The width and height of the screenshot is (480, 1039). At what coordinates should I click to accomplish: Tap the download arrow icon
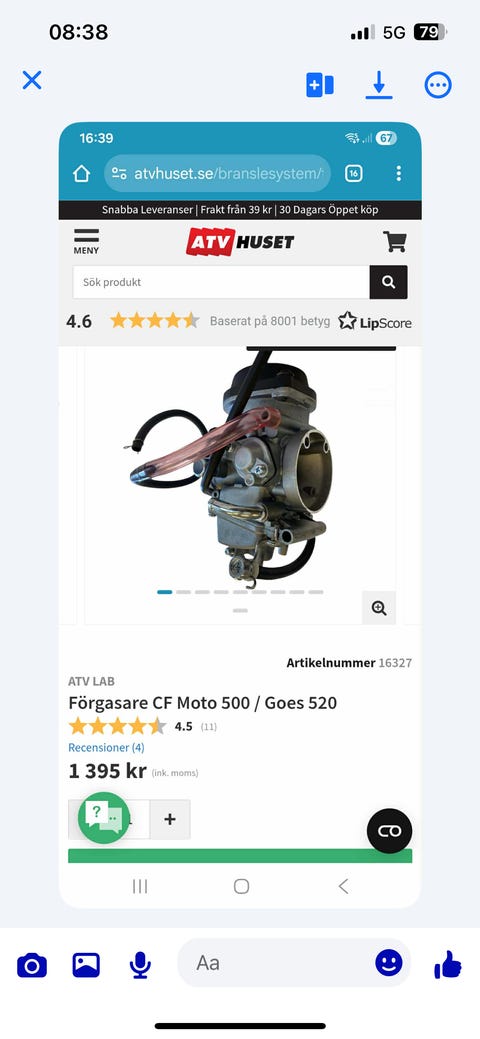(379, 85)
